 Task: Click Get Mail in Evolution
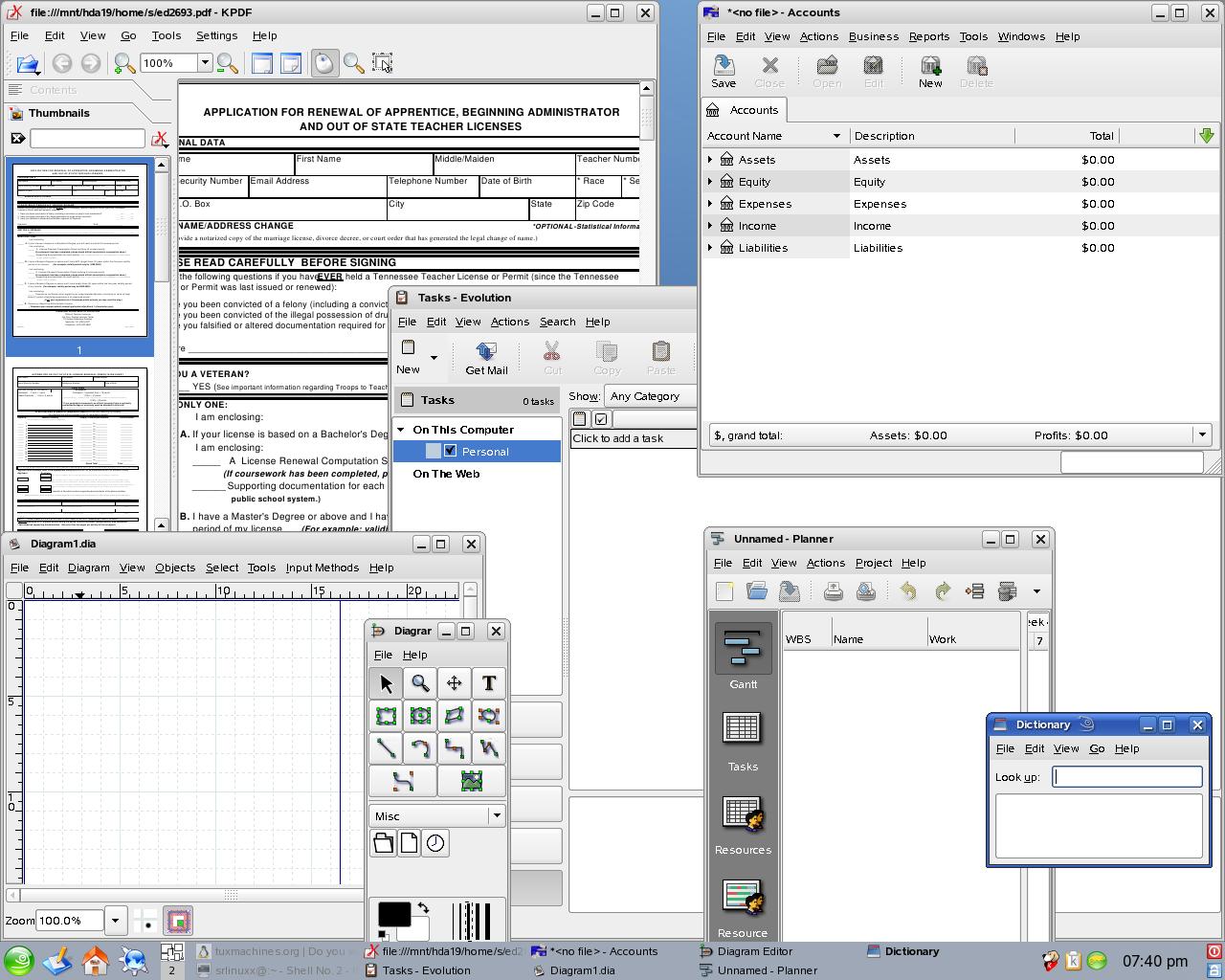pos(486,357)
